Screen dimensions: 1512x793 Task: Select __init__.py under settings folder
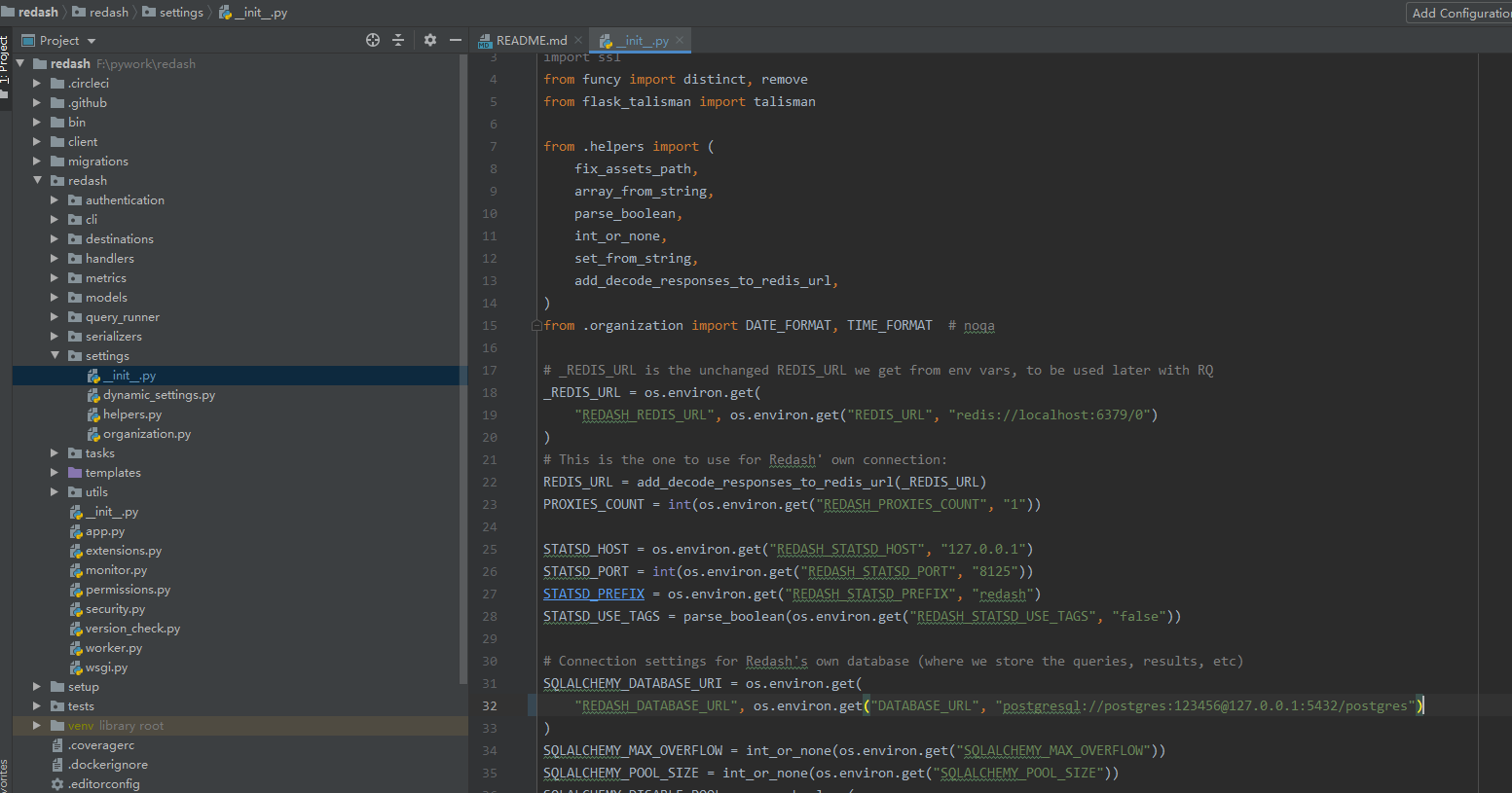pyautogui.click(x=122, y=375)
